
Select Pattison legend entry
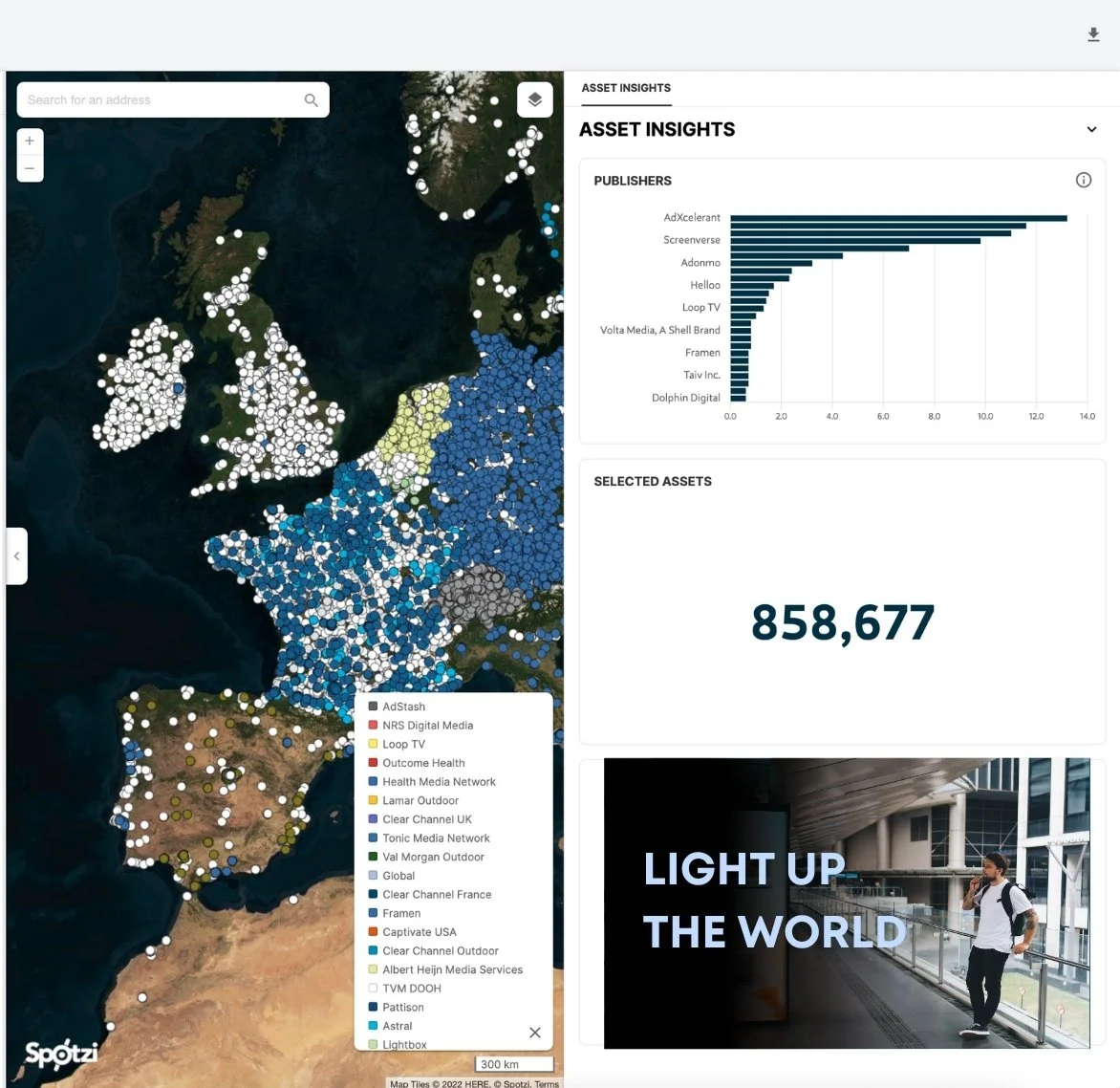[x=396, y=1008]
